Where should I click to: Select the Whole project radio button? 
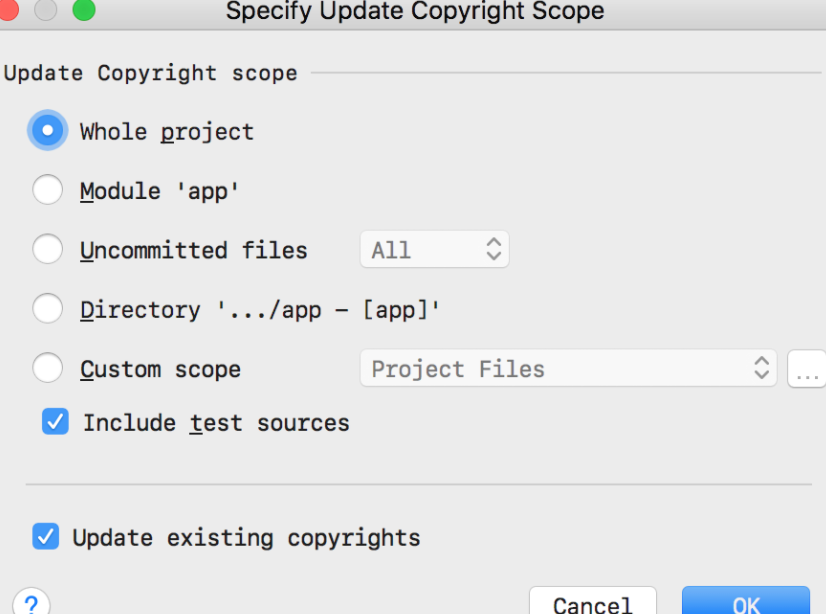(x=47, y=130)
